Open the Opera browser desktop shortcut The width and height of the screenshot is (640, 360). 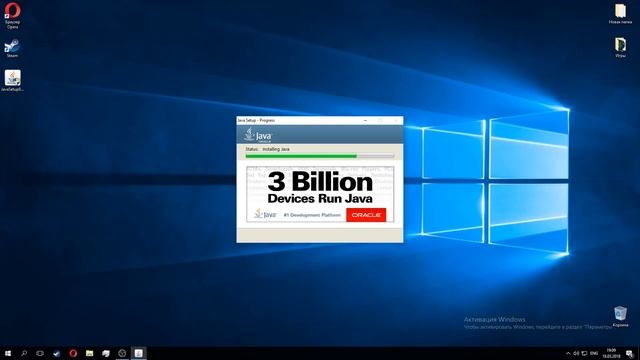point(12,16)
